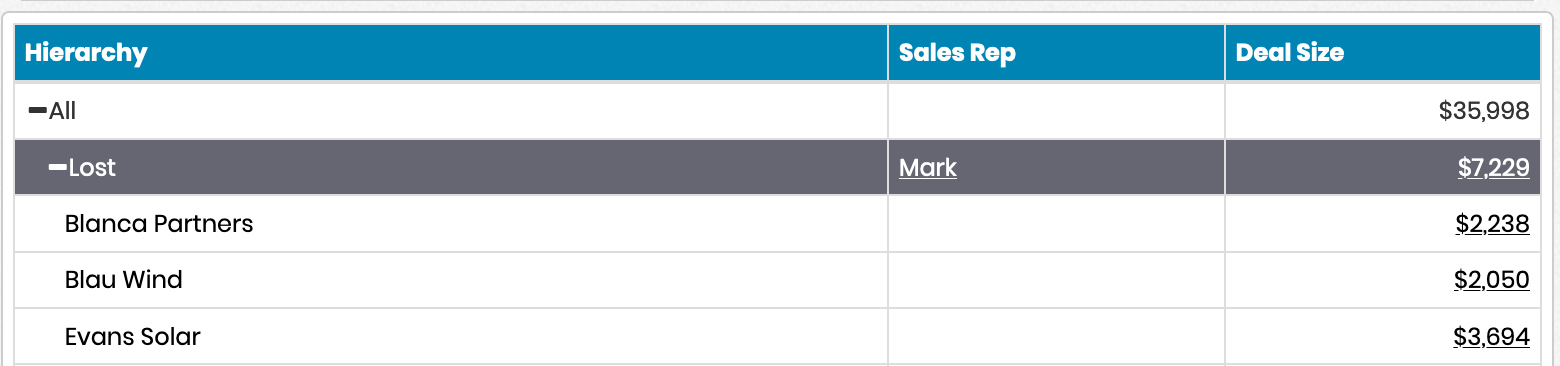Click empty Sales Rep cell for Blau Wind

pyautogui.click(x=1056, y=280)
